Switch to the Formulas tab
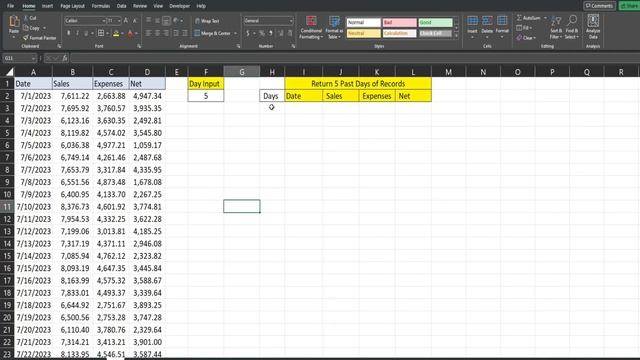This screenshot has width=640, height=360. (101, 6)
